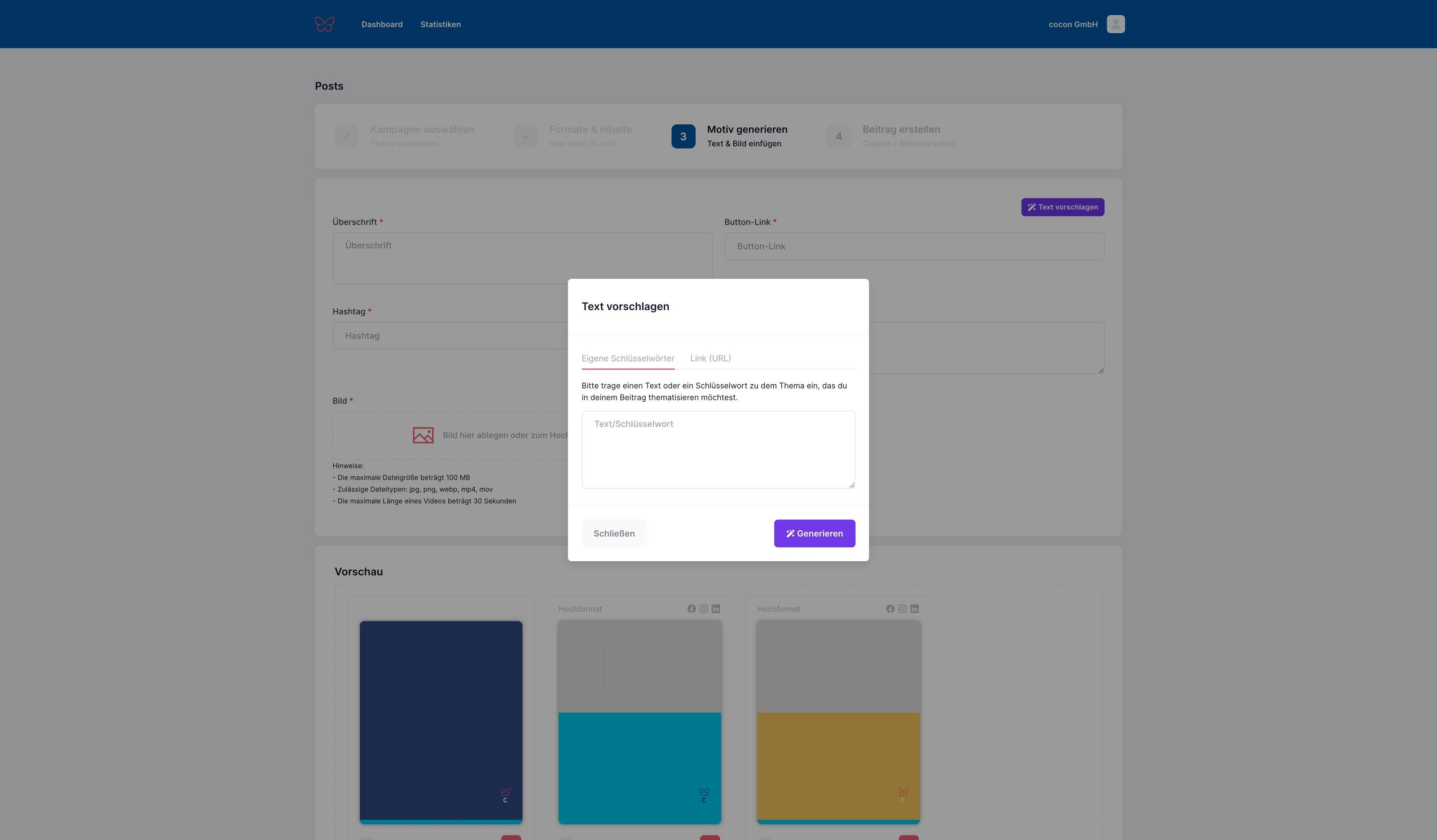
Task: Open Statistiken in top navigation
Action: point(440,24)
